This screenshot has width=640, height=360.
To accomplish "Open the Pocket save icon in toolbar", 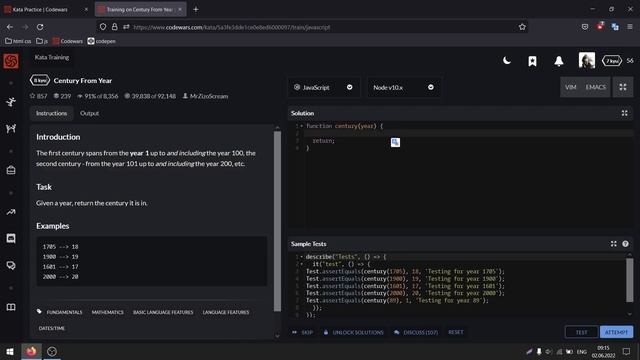I will pyautogui.click(x=585, y=27).
